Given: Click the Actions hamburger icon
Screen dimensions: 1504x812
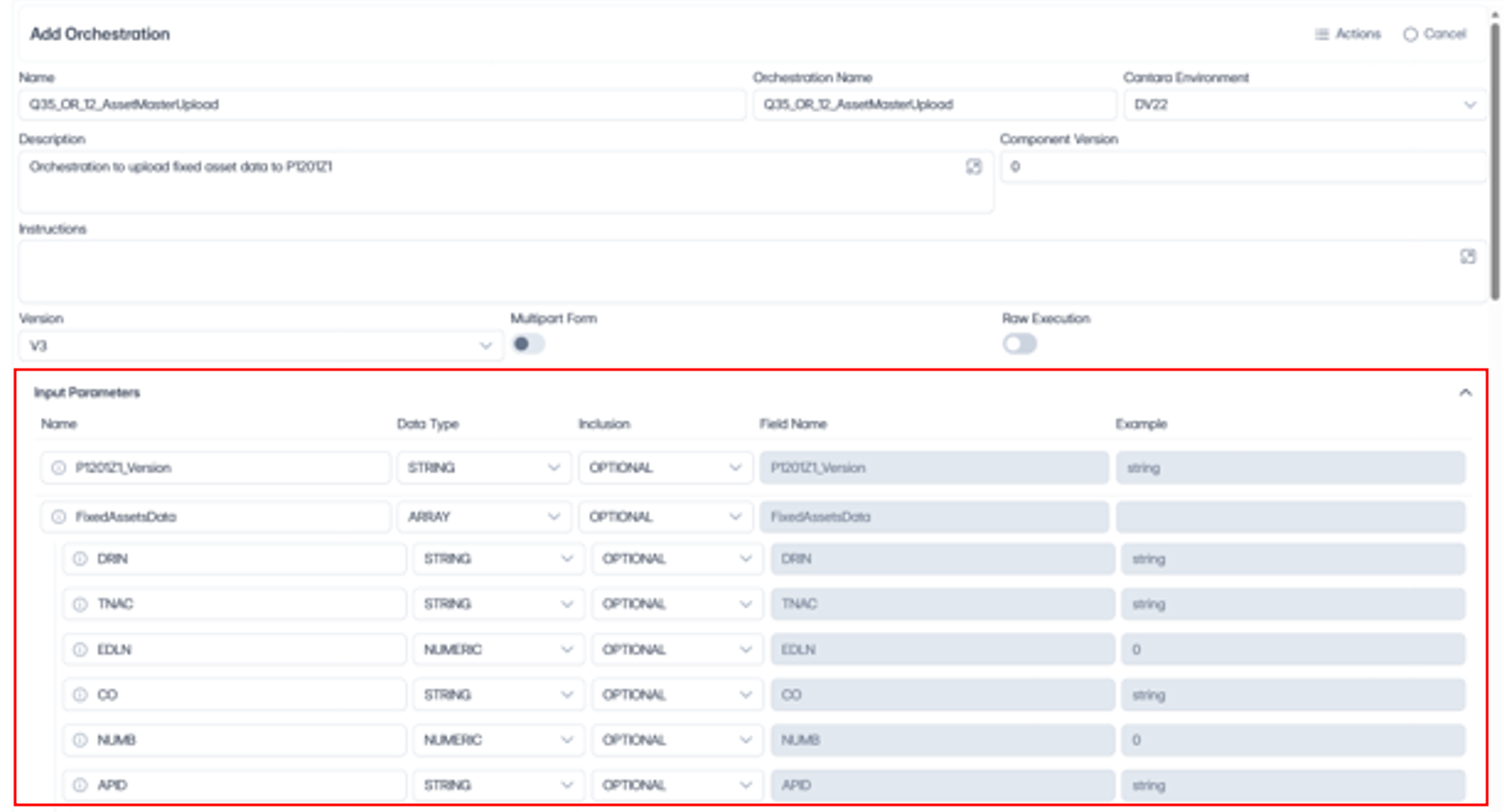Looking at the screenshot, I should click(x=1322, y=34).
